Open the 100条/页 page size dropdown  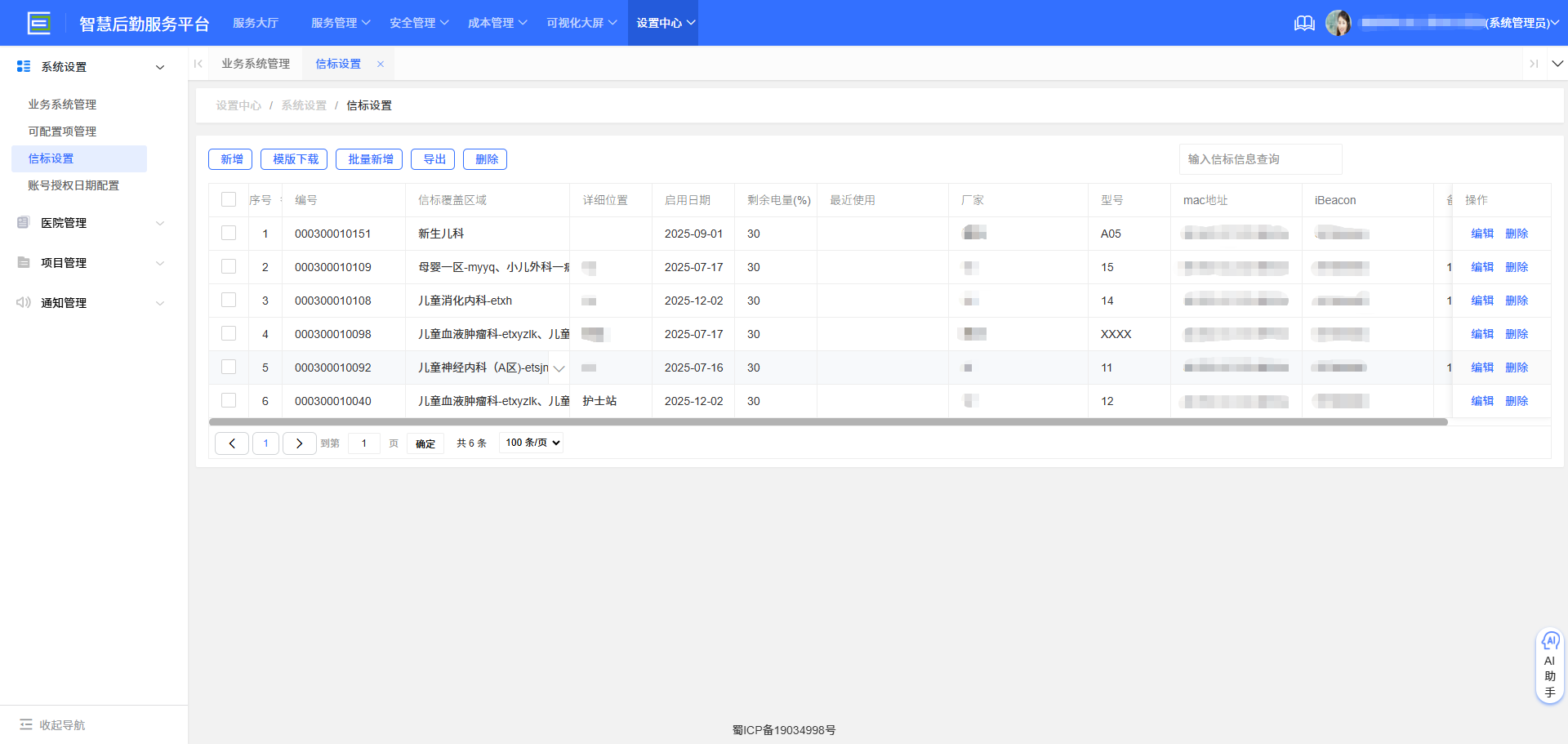[x=531, y=442]
